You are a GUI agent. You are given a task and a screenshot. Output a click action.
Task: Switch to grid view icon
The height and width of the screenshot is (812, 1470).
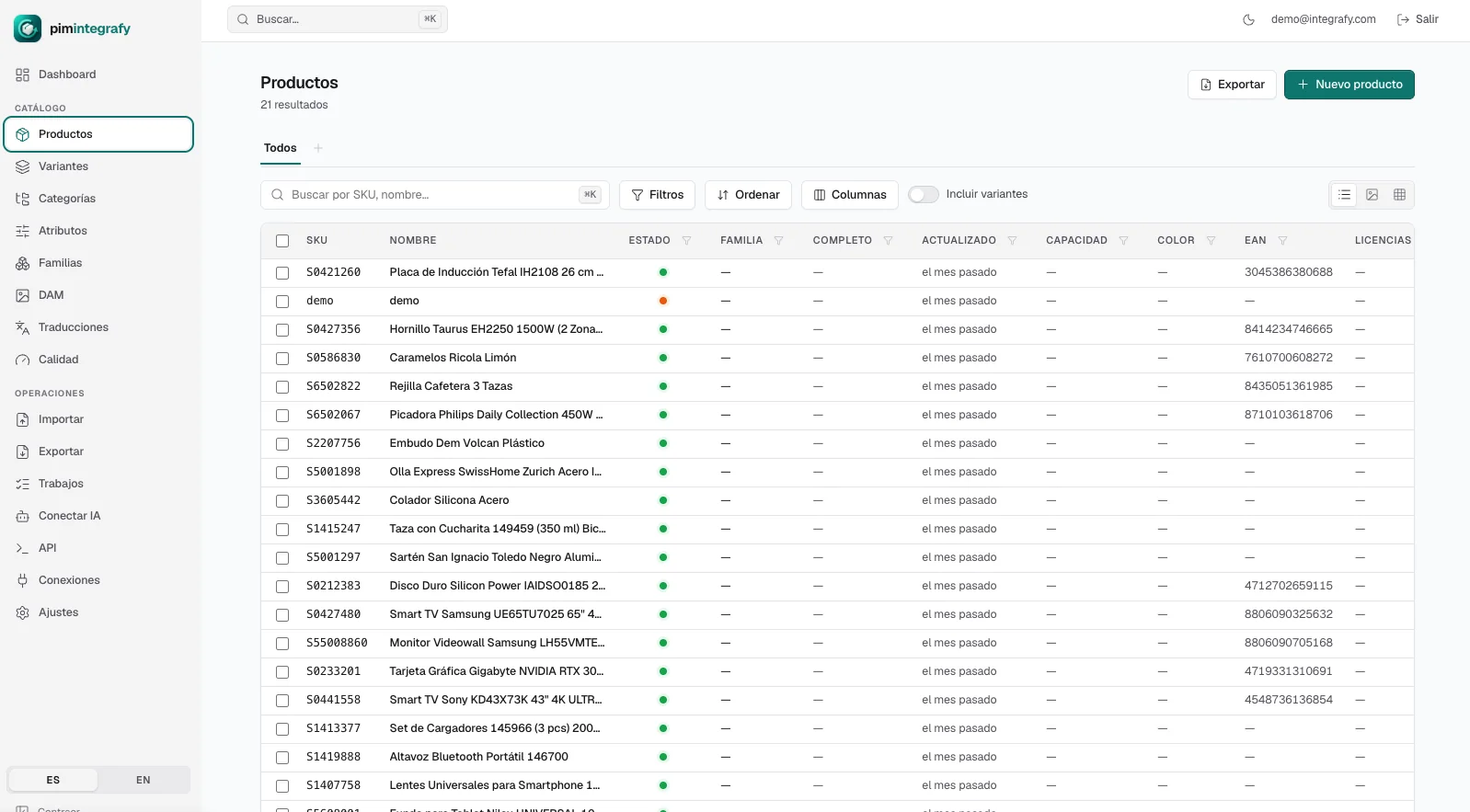(x=1399, y=195)
